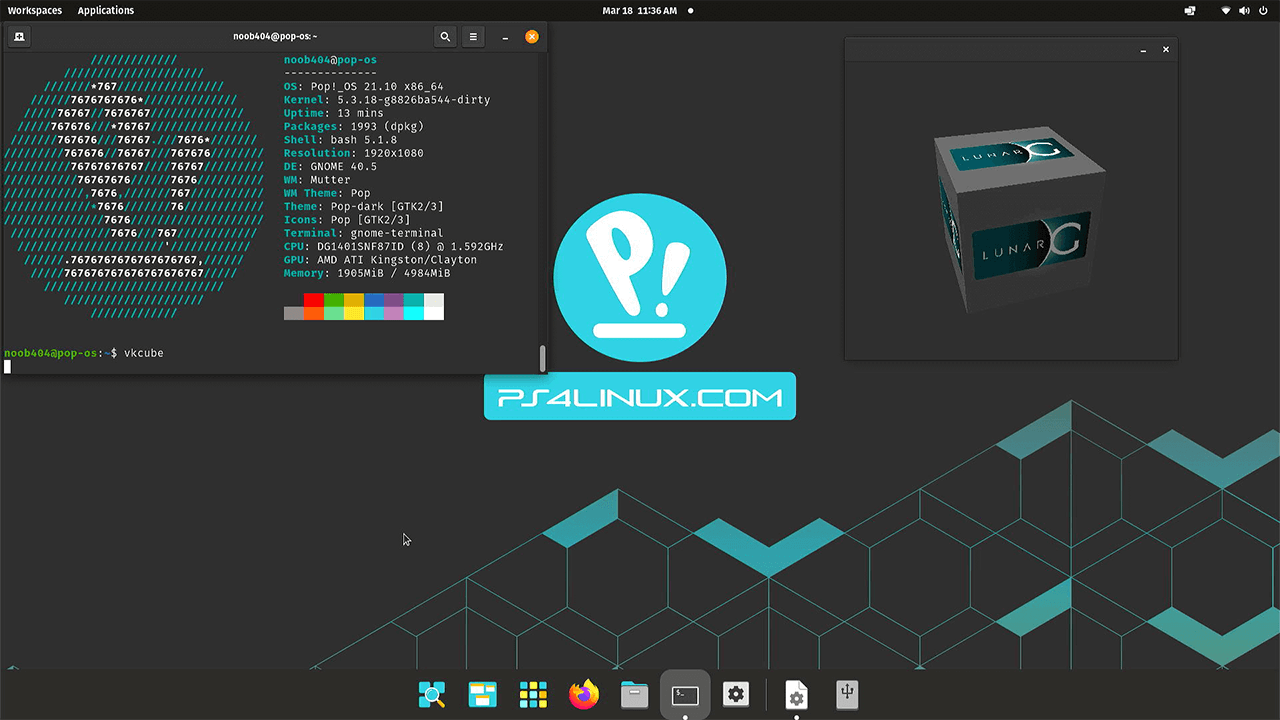Open a new terminal tab
The width and height of the screenshot is (1280, 720).
(x=19, y=37)
